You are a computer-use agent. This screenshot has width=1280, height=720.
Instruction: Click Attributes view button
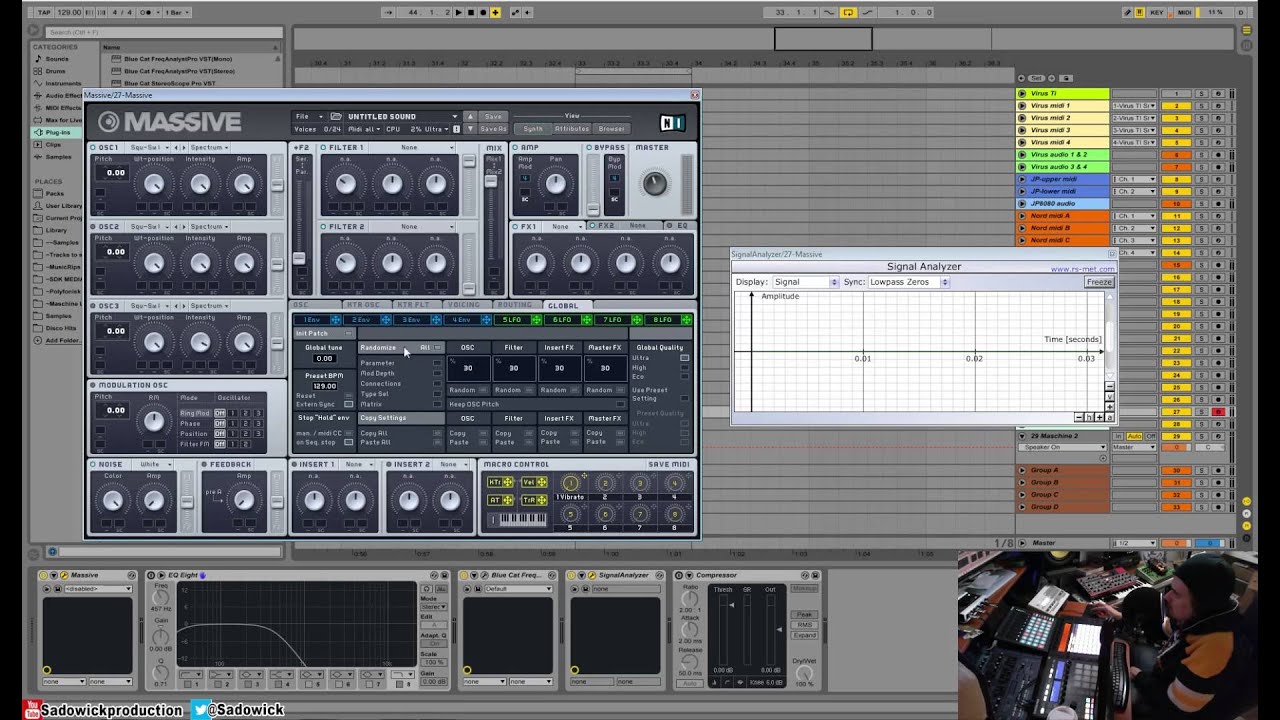tap(571, 128)
